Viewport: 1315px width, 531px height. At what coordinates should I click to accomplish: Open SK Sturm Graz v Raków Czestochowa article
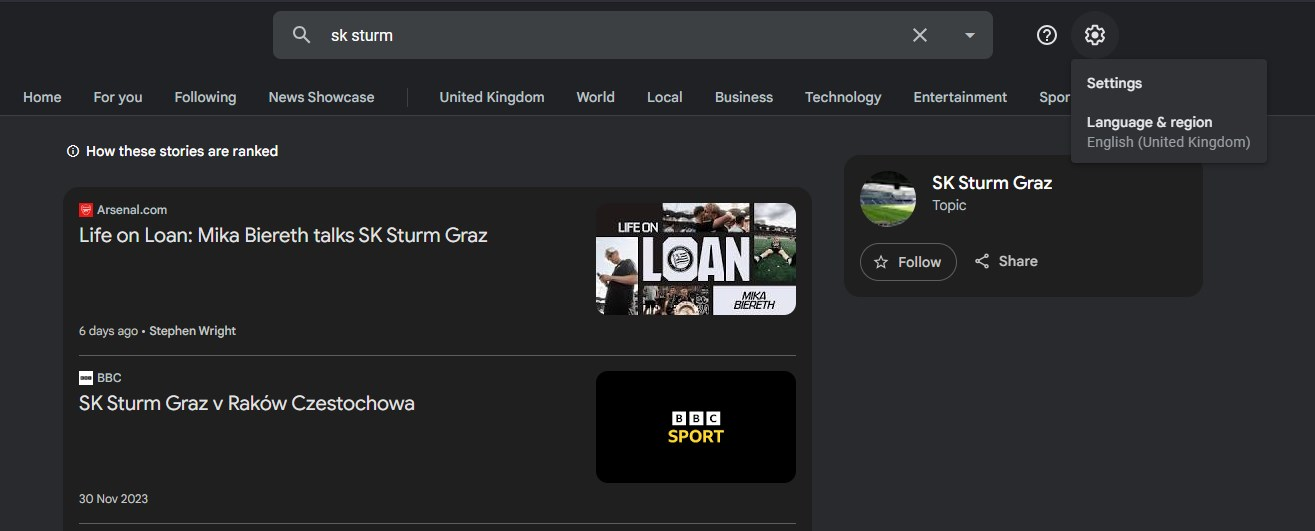[247, 403]
